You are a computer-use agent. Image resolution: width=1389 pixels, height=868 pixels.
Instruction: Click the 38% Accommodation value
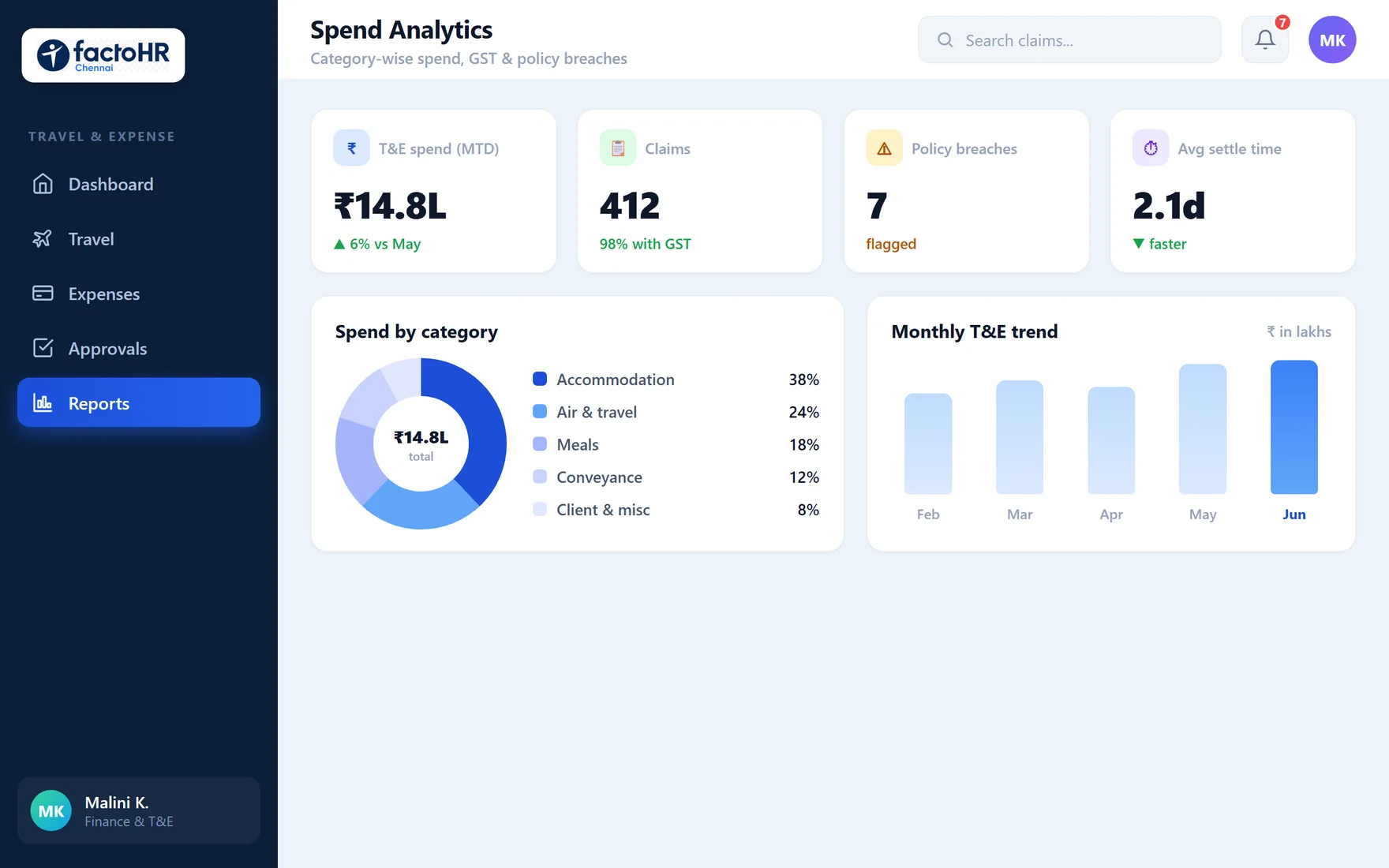click(x=804, y=380)
